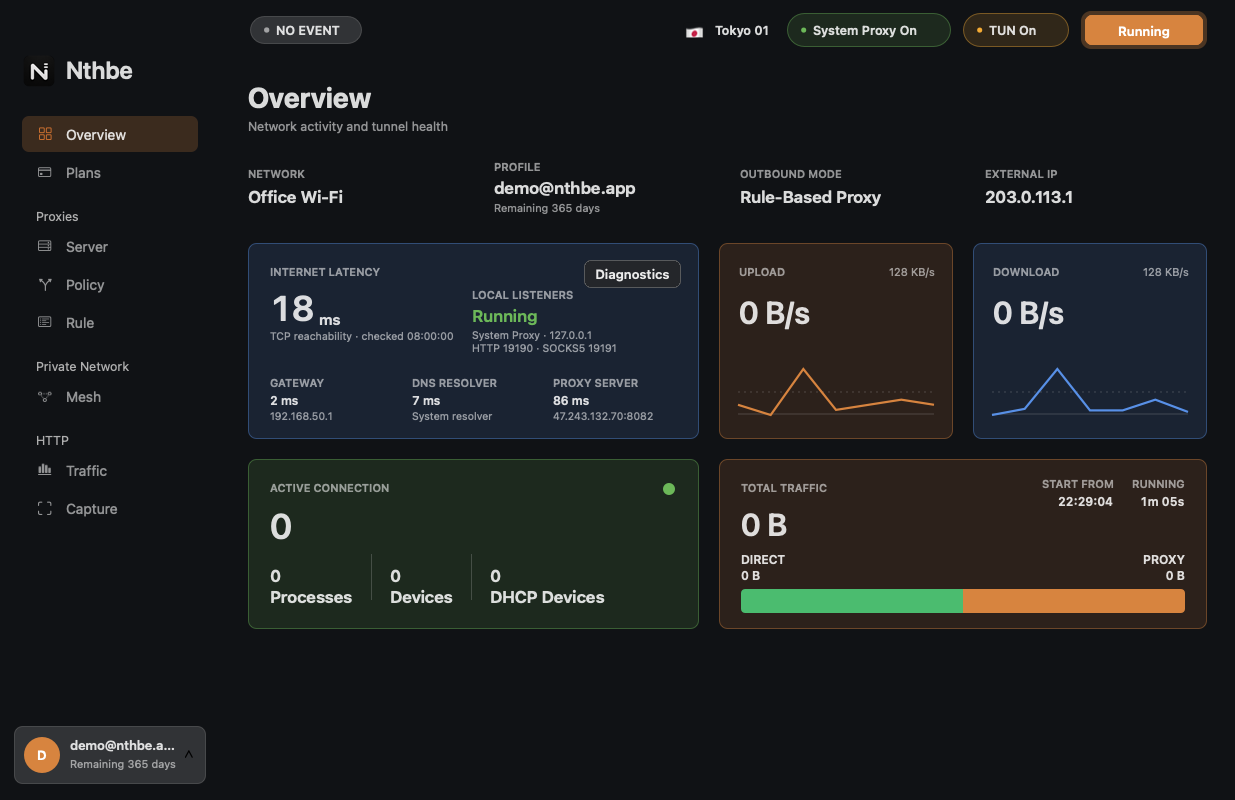Click the Overview page heading
The image size is (1235, 800).
click(x=310, y=98)
